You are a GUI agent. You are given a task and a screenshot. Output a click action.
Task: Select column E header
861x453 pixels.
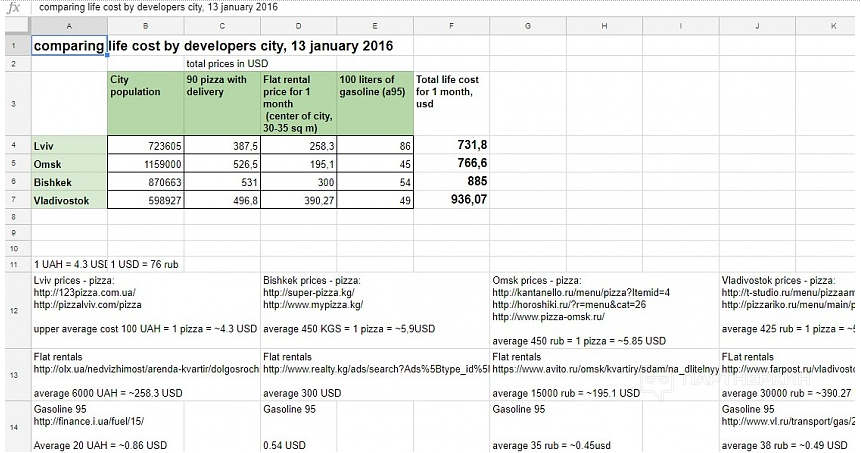[375, 26]
